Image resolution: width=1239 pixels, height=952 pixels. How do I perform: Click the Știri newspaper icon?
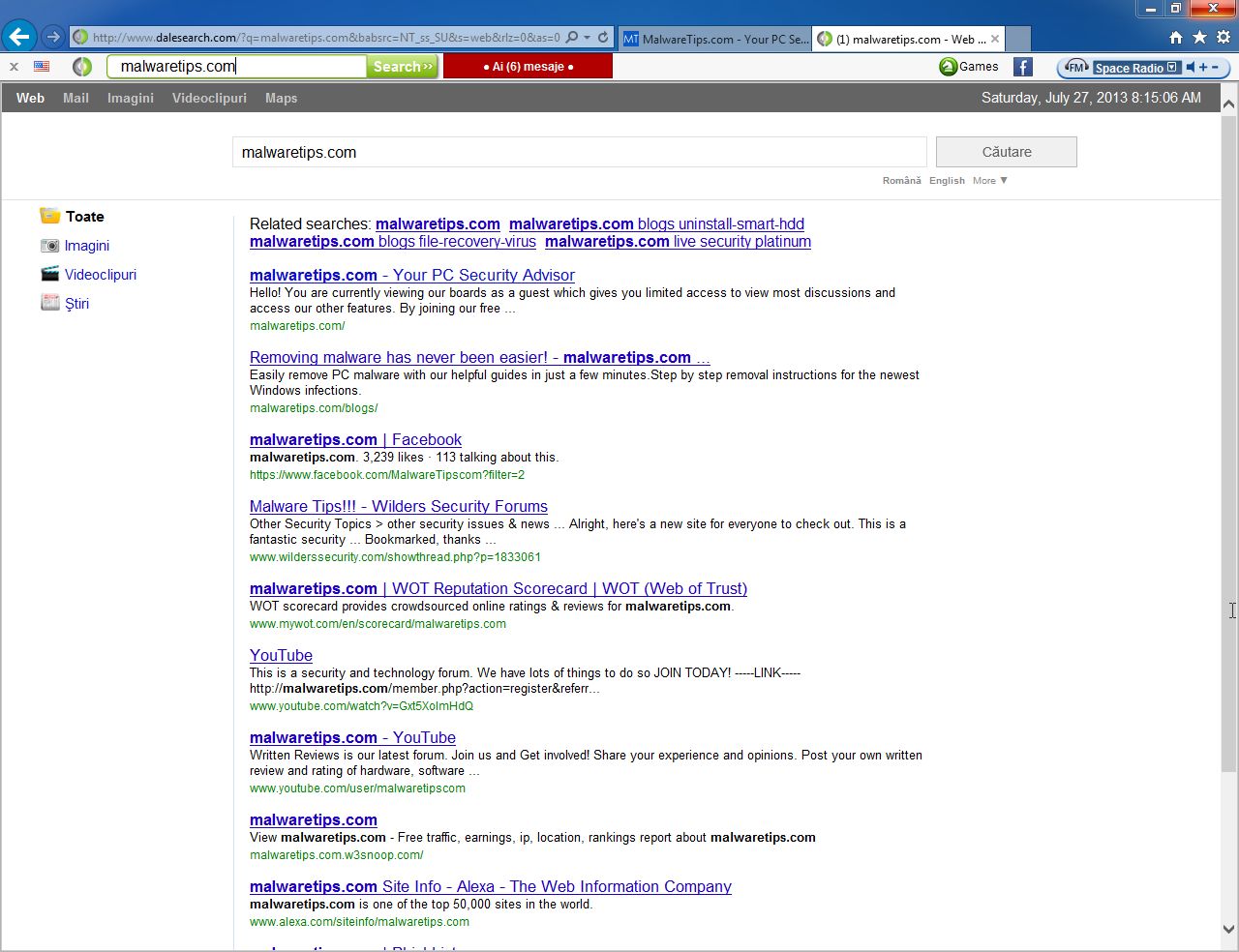pos(50,303)
